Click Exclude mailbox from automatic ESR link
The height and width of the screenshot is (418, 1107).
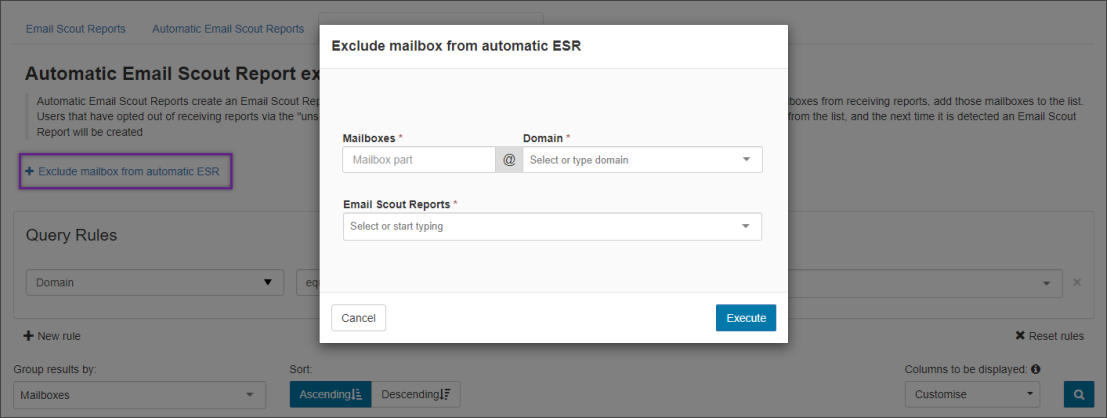click(x=128, y=172)
